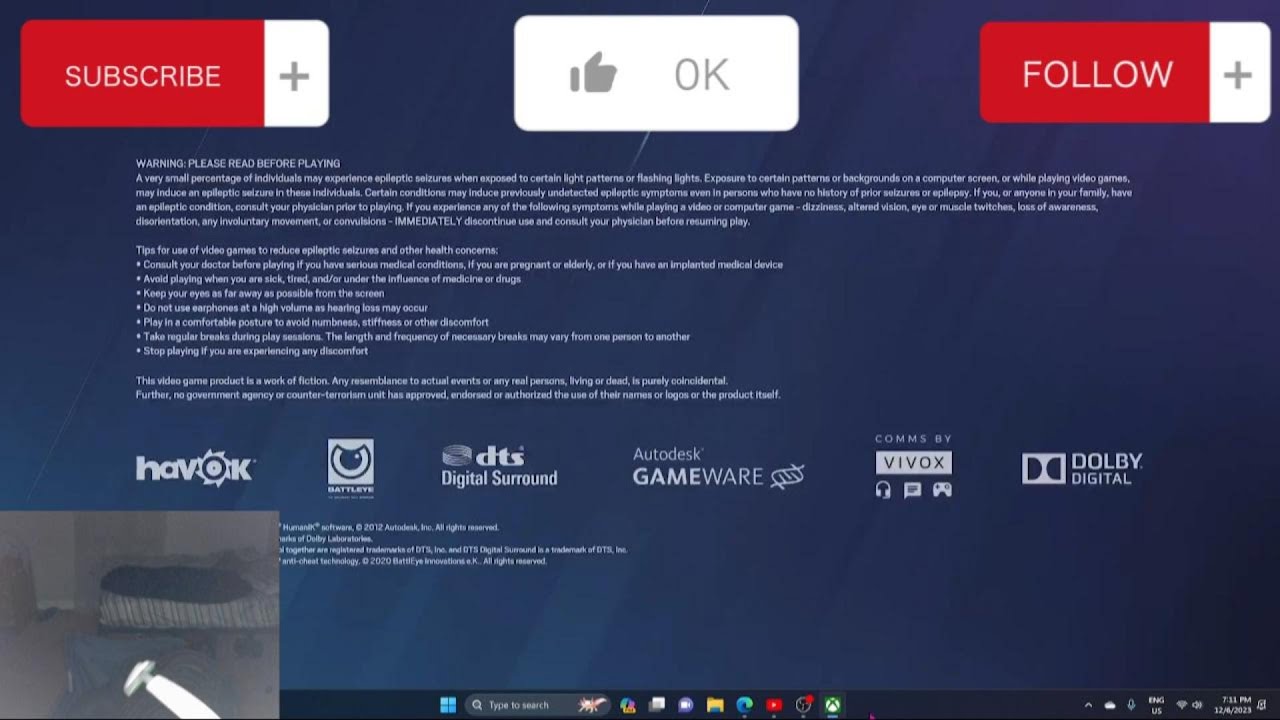The height and width of the screenshot is (720, 1280).
Task: Click the OneDrive cloud tray icon
Action: 1110,705
